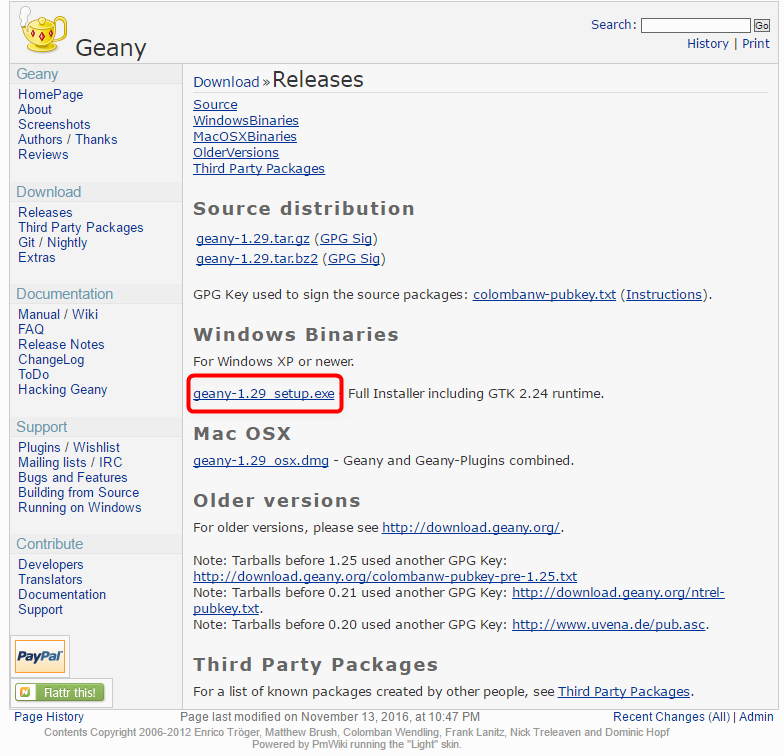Open Release Notes in Documentation

[61, 345]
